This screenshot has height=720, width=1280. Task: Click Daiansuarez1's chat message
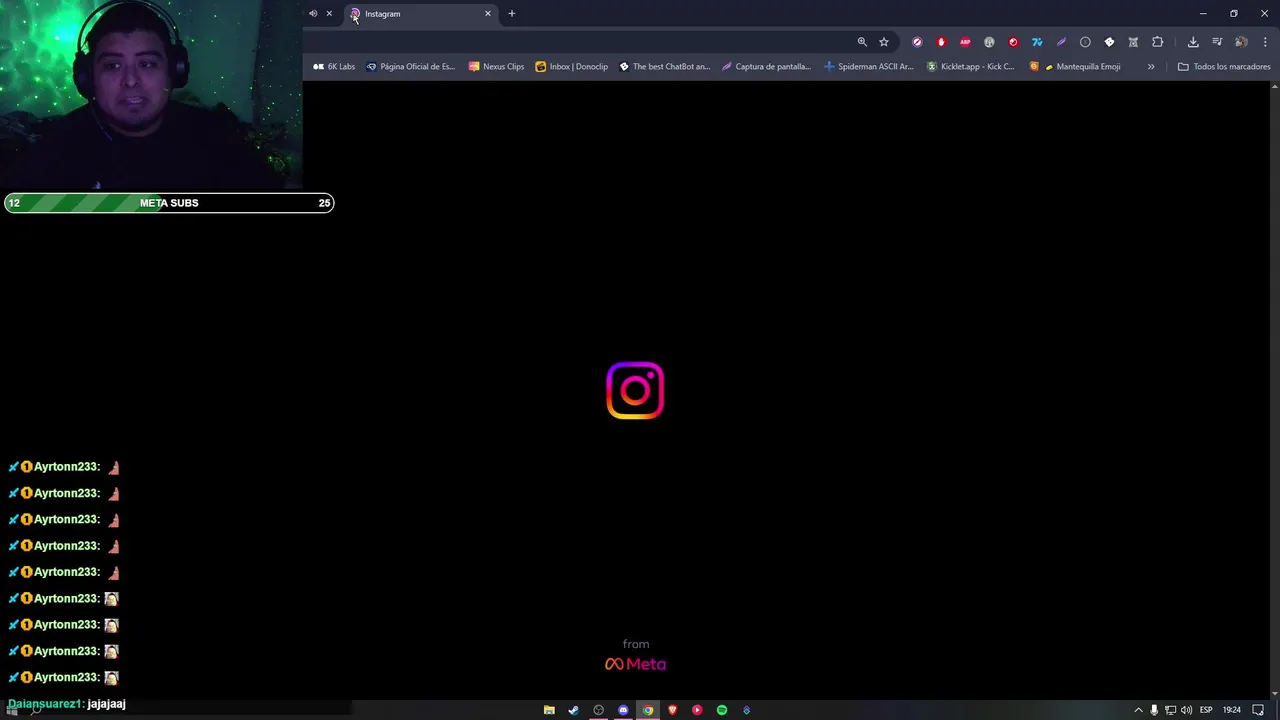click(x=66, y=704)
